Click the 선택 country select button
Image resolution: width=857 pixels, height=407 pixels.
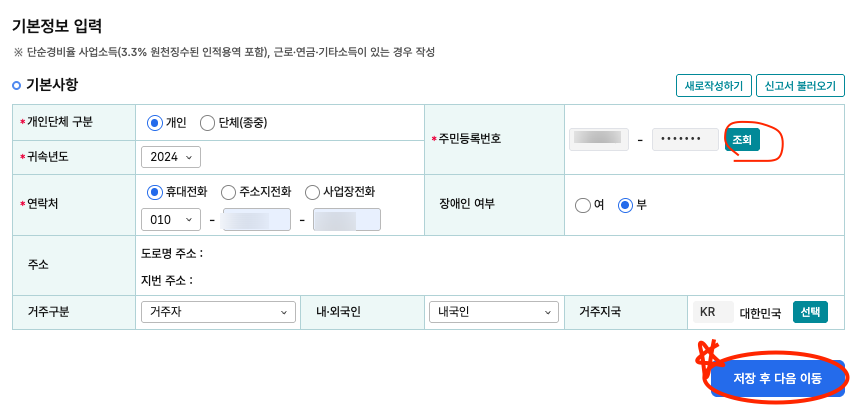click(811, 312)
